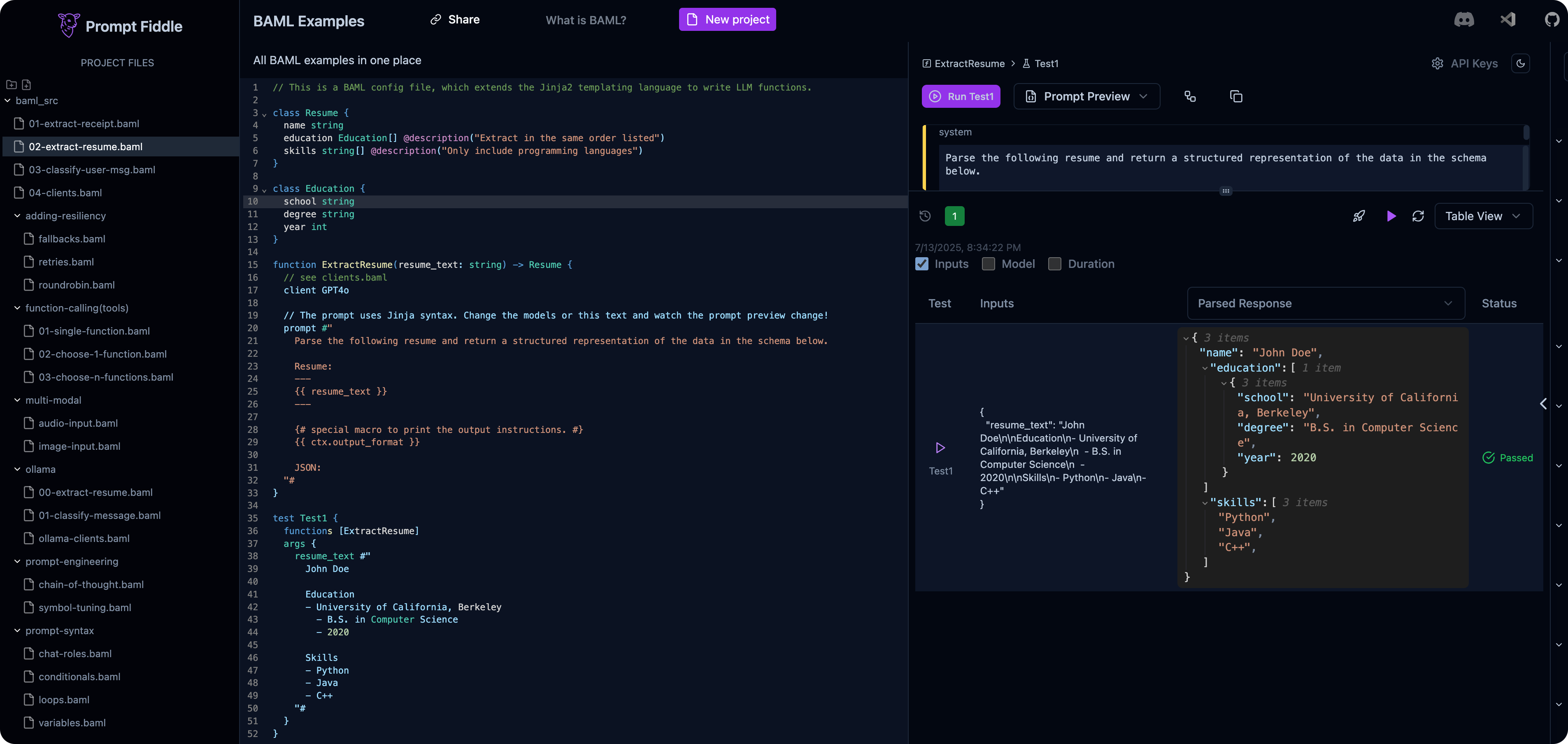Click the copy icon next to Prompt Preview
Viewport: 1568px width, 744px height.
(x=1235, y=96)
